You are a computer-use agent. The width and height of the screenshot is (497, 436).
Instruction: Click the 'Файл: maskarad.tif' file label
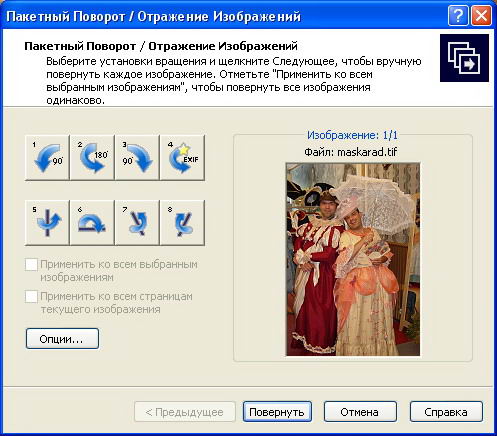[351, 152]
